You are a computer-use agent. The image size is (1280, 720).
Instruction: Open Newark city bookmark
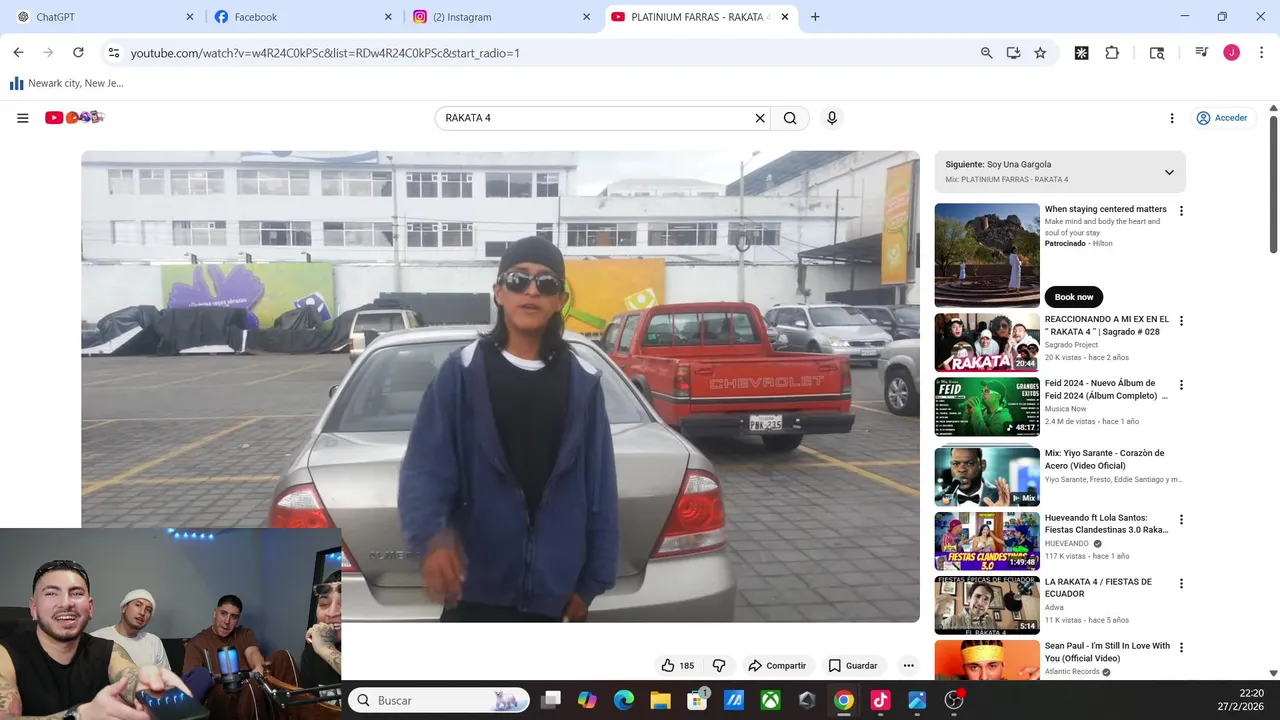click(x=66, y=84)
